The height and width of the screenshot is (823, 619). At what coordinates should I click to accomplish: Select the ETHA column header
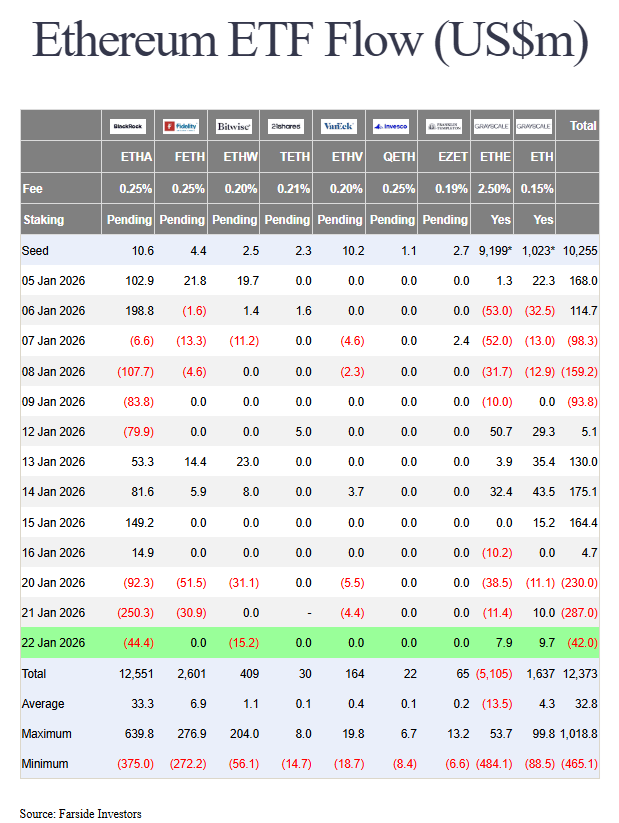point(135,157)
